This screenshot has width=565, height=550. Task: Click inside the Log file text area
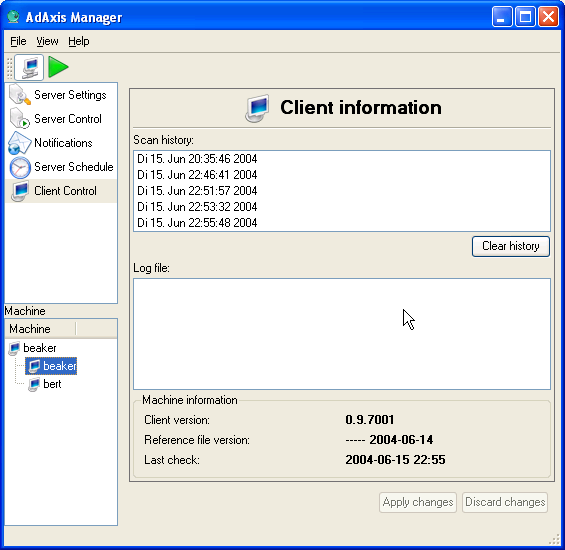342,334
